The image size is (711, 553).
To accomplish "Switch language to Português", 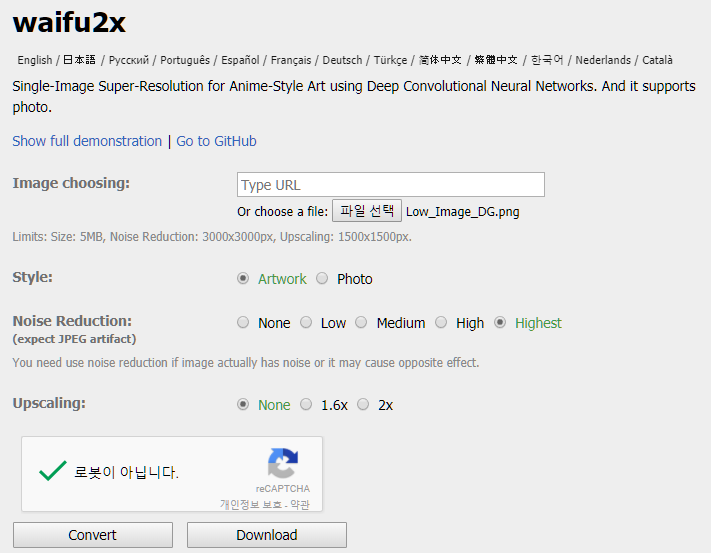I will pos(185,60).
